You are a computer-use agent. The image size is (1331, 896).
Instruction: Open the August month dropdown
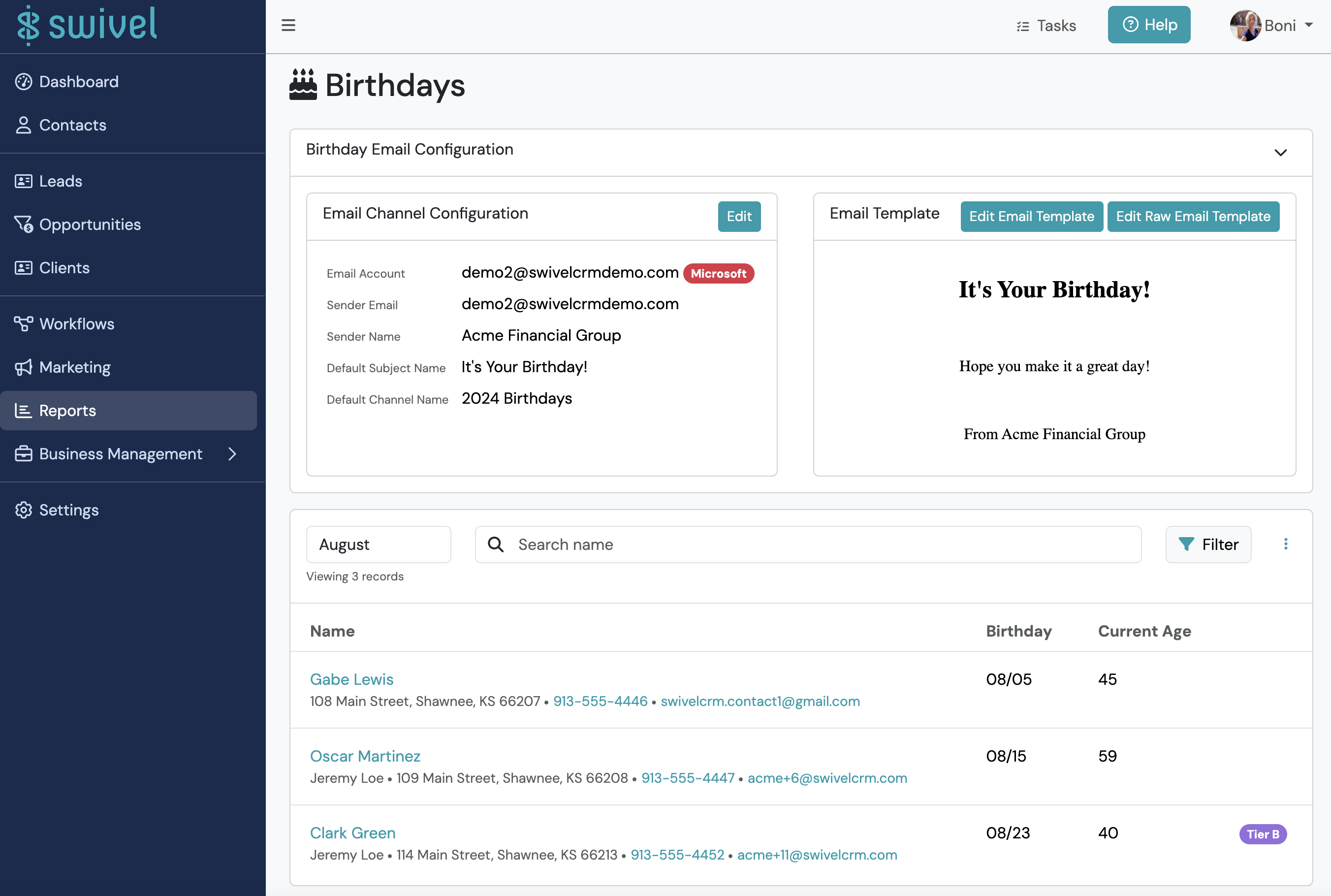(378, 544)
